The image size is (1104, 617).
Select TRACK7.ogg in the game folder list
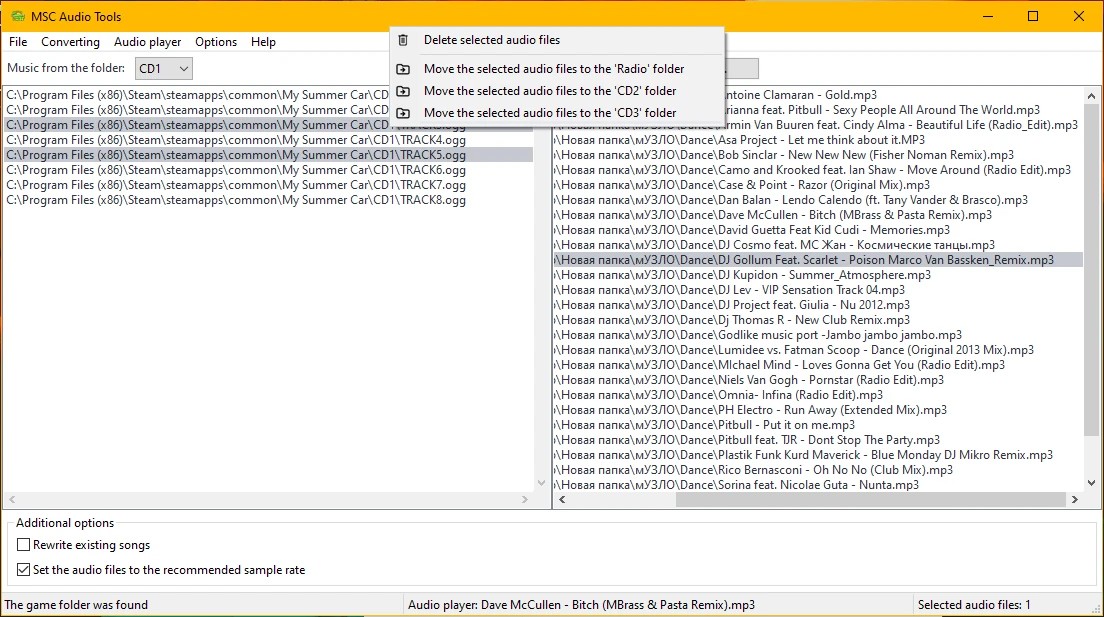268,185
